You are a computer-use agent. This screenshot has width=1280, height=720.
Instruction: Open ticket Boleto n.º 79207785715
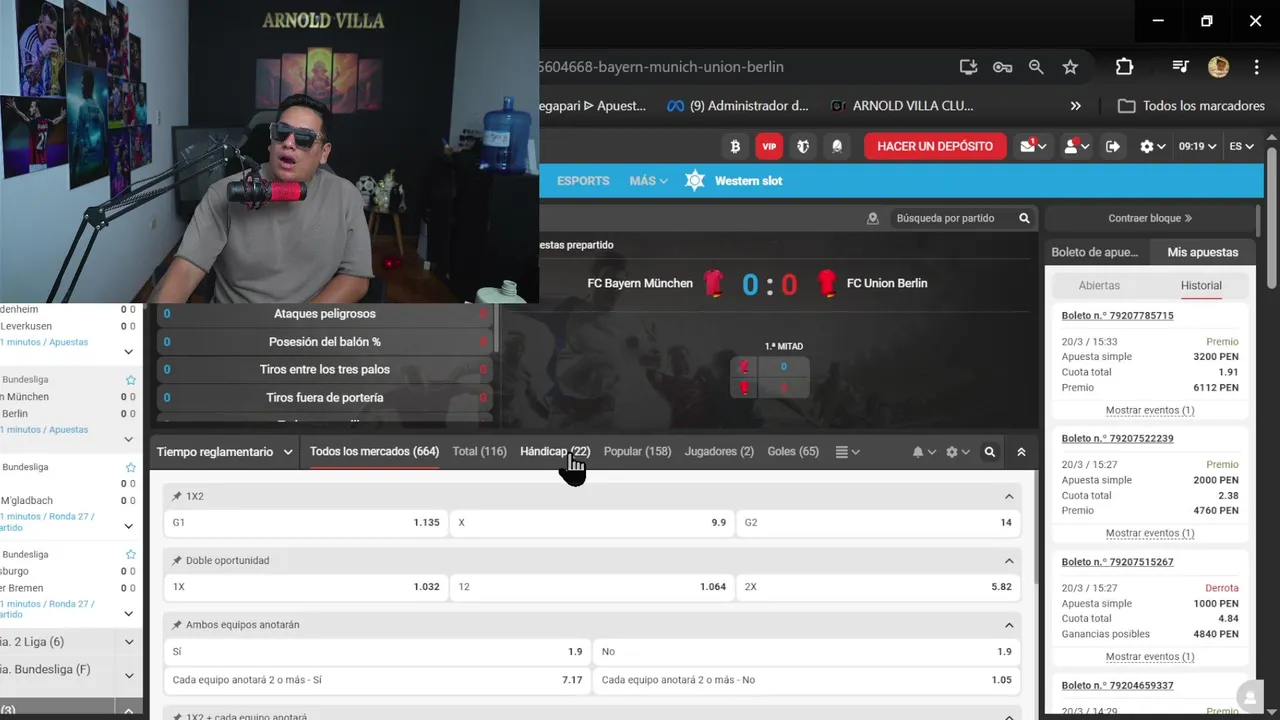(1117, 315)
